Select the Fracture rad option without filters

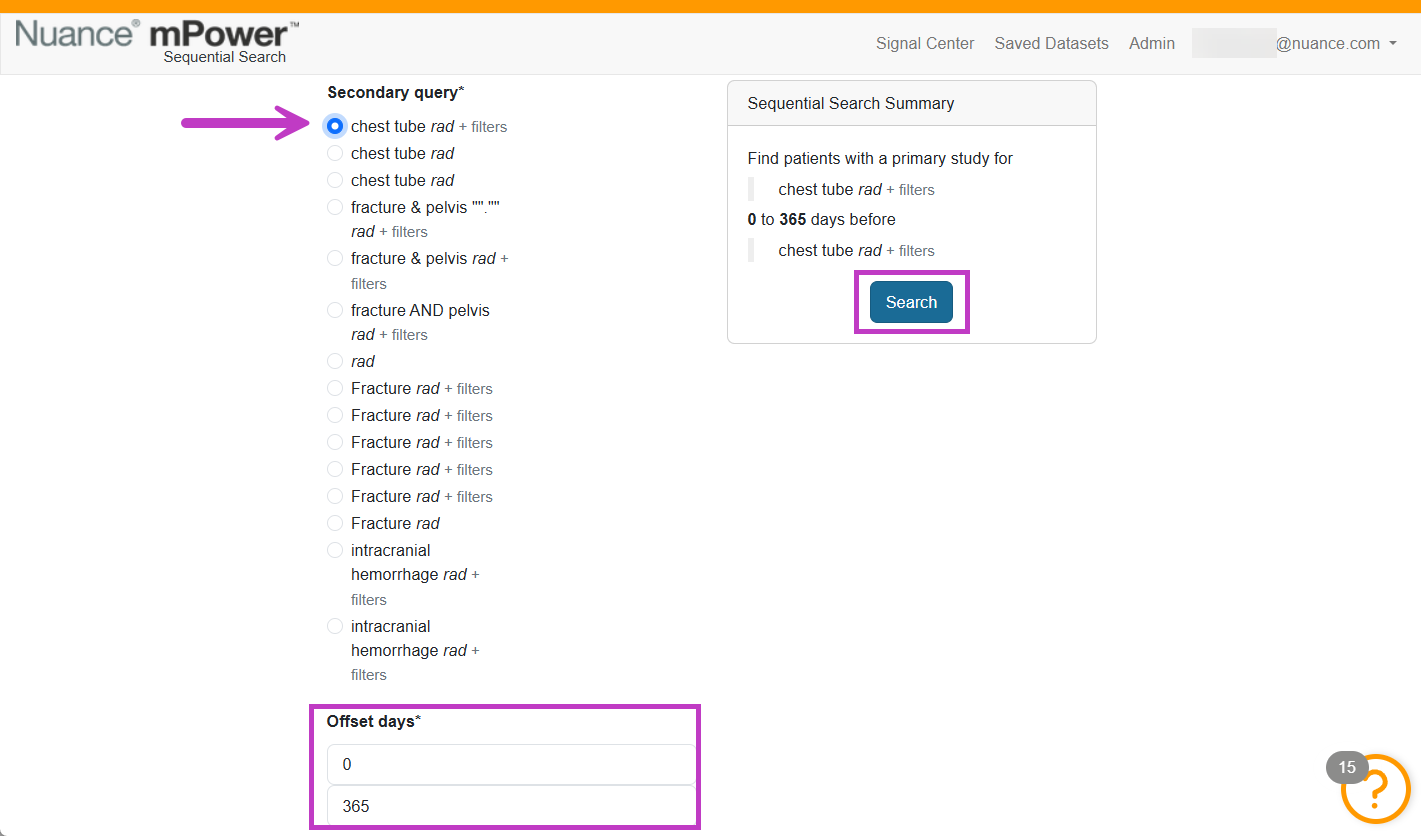pos(335,523)
